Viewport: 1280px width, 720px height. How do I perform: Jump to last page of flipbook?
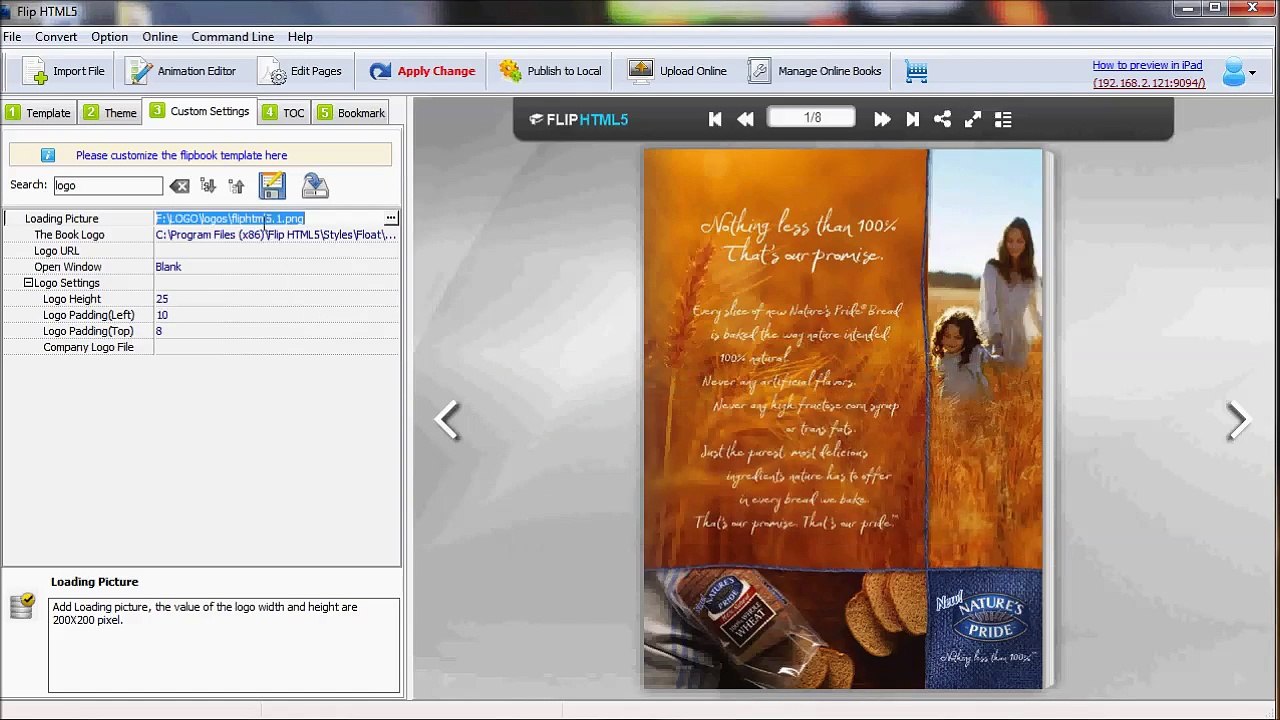click(912, 119)
